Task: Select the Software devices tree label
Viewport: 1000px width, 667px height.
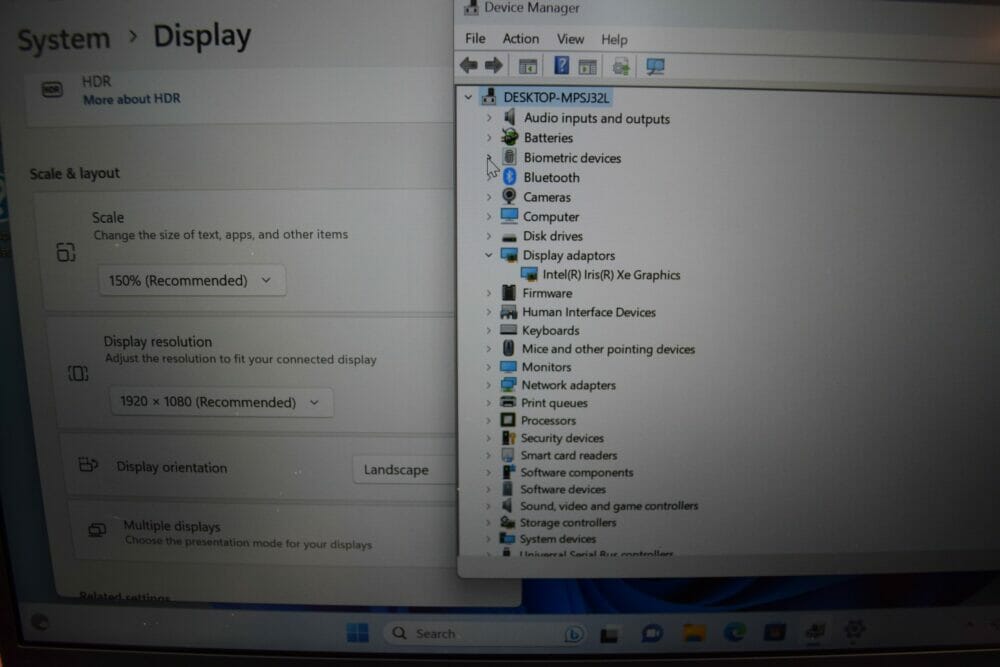Action: click(x=563, y=489)
